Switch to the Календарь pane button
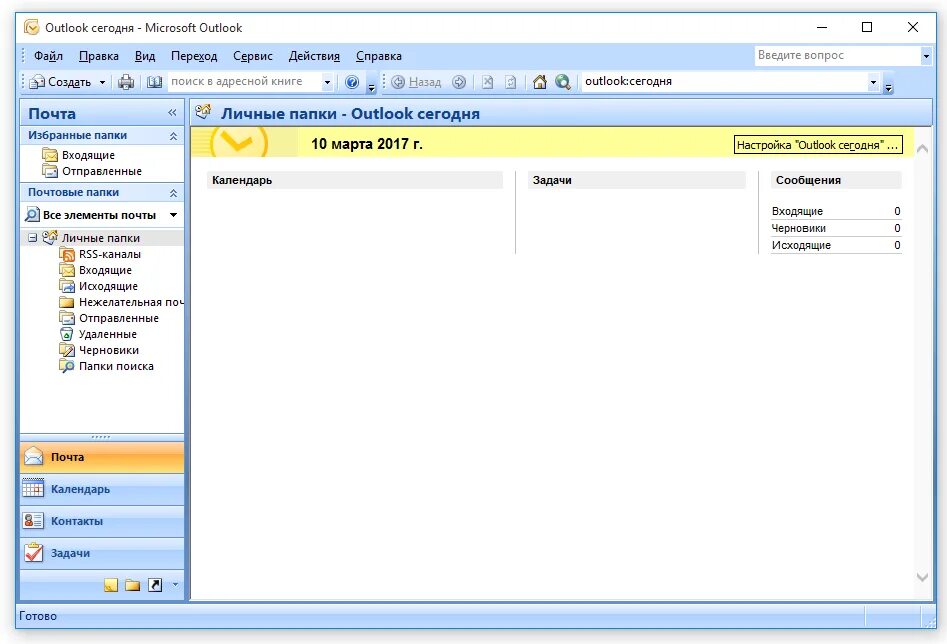This screenshot has height=644, width=947. coord(102,489)
